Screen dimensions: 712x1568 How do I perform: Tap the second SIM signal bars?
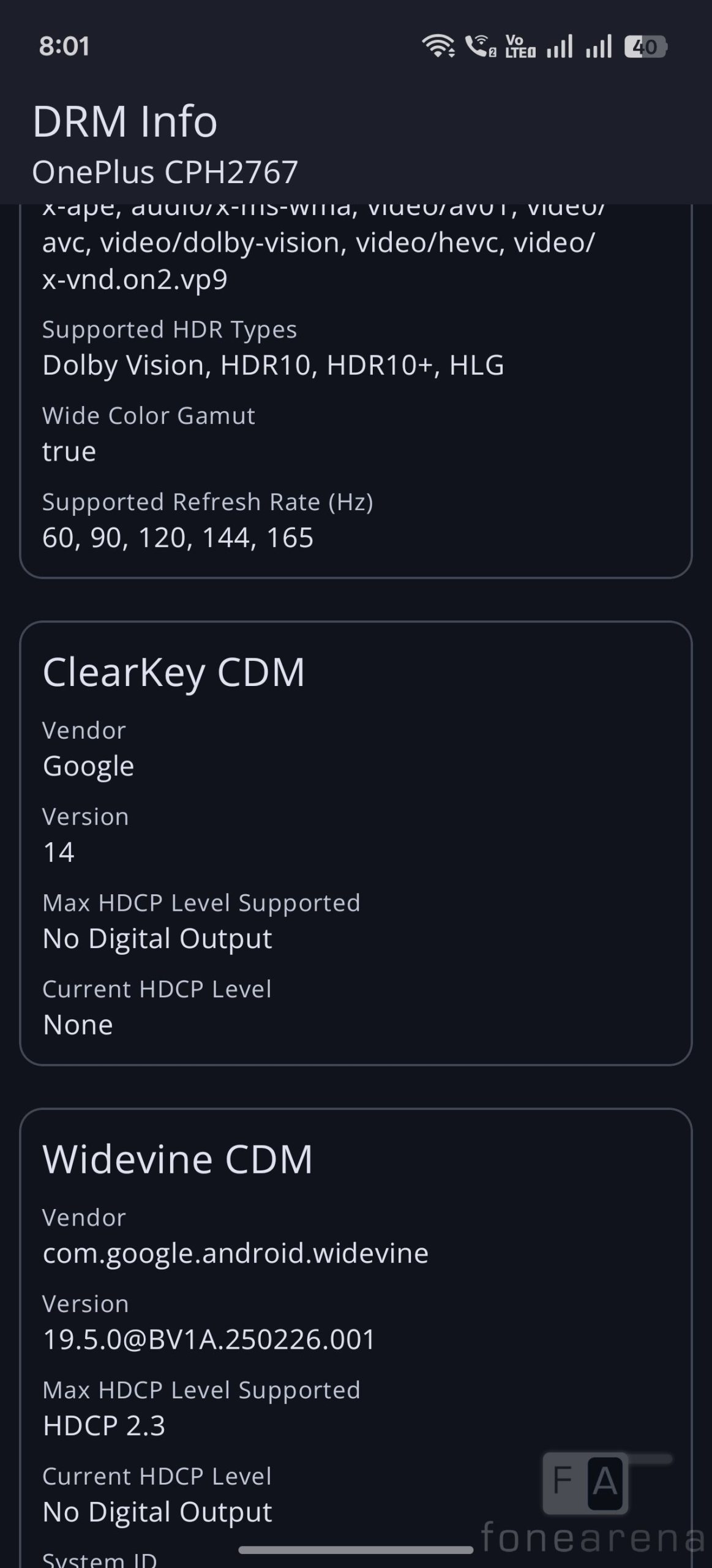[598, 47]
